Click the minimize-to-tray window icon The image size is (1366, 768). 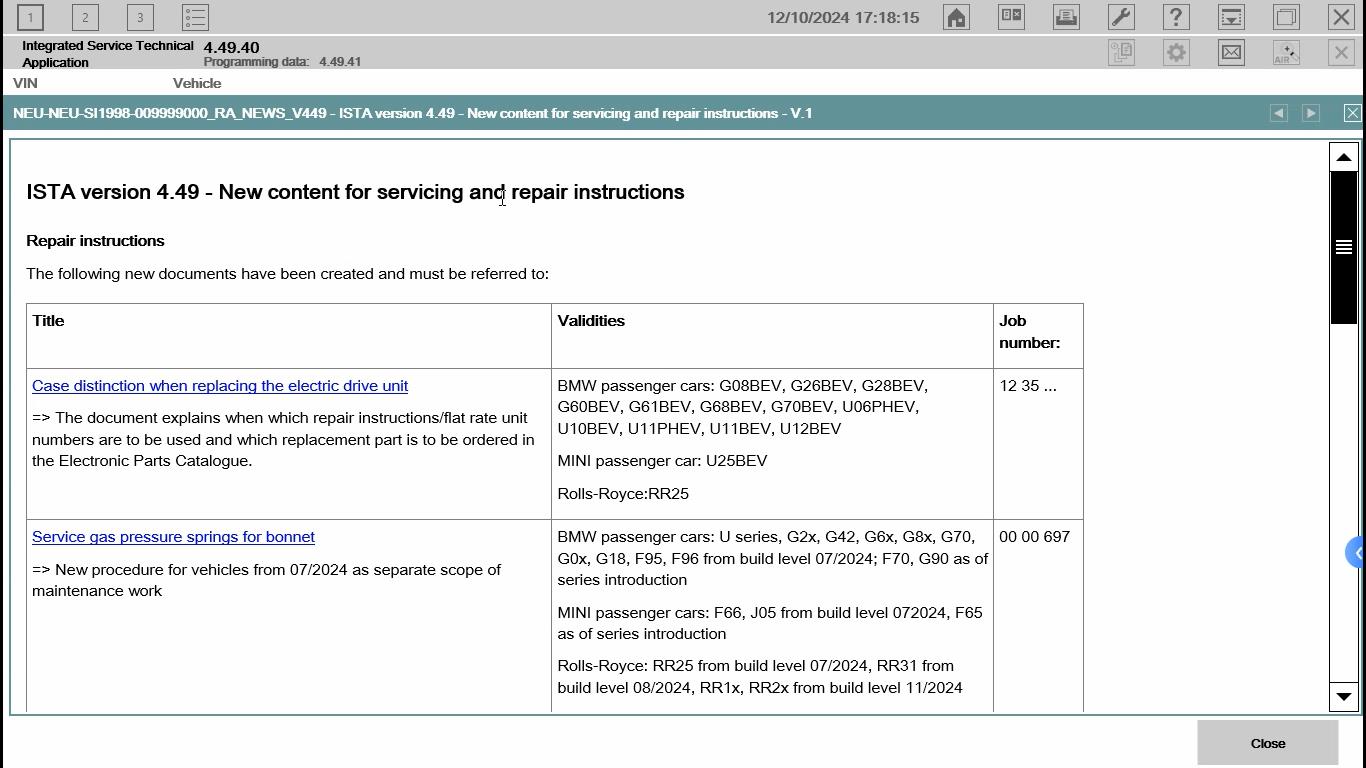click(1231, 17)
